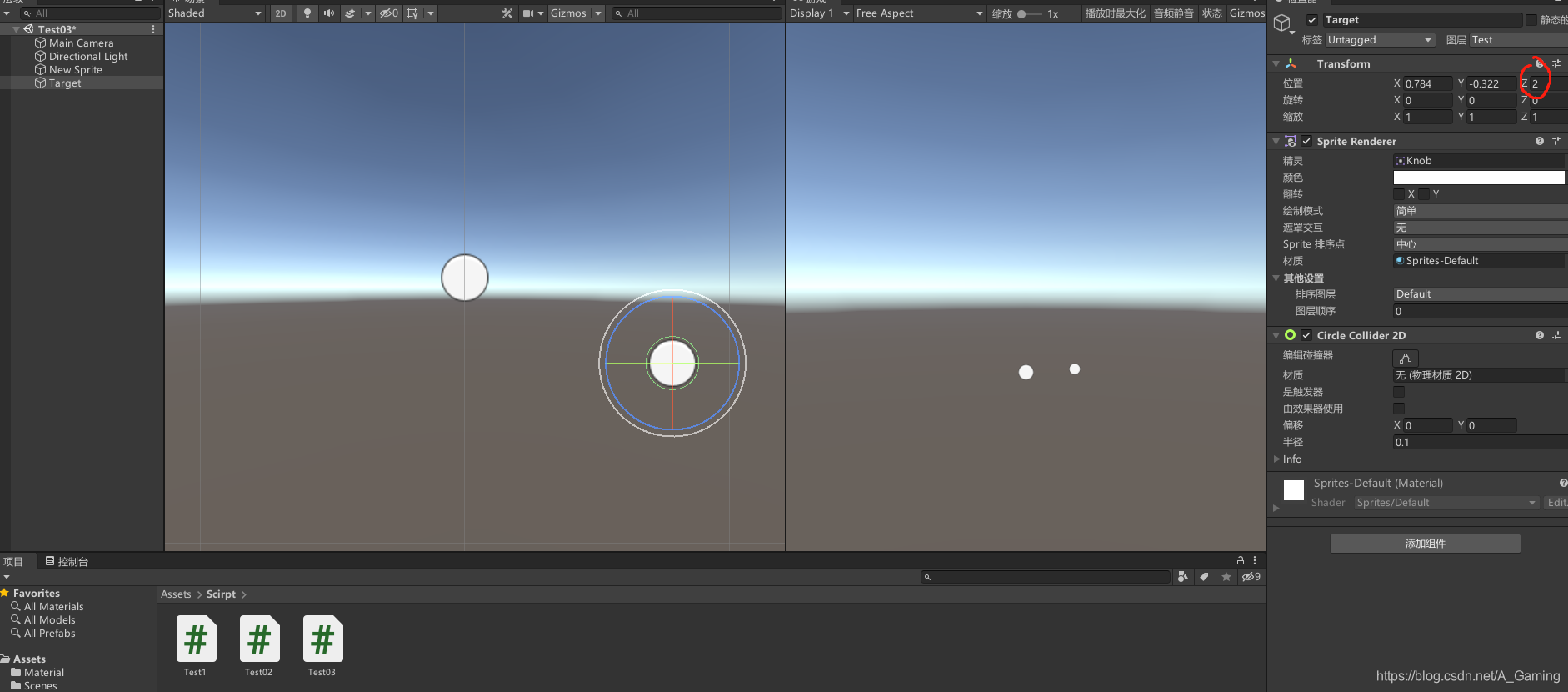Disable the Sprite Renderer checkbox
This screenshot has height=692, width=1568.
click(x=1306, y=141)
